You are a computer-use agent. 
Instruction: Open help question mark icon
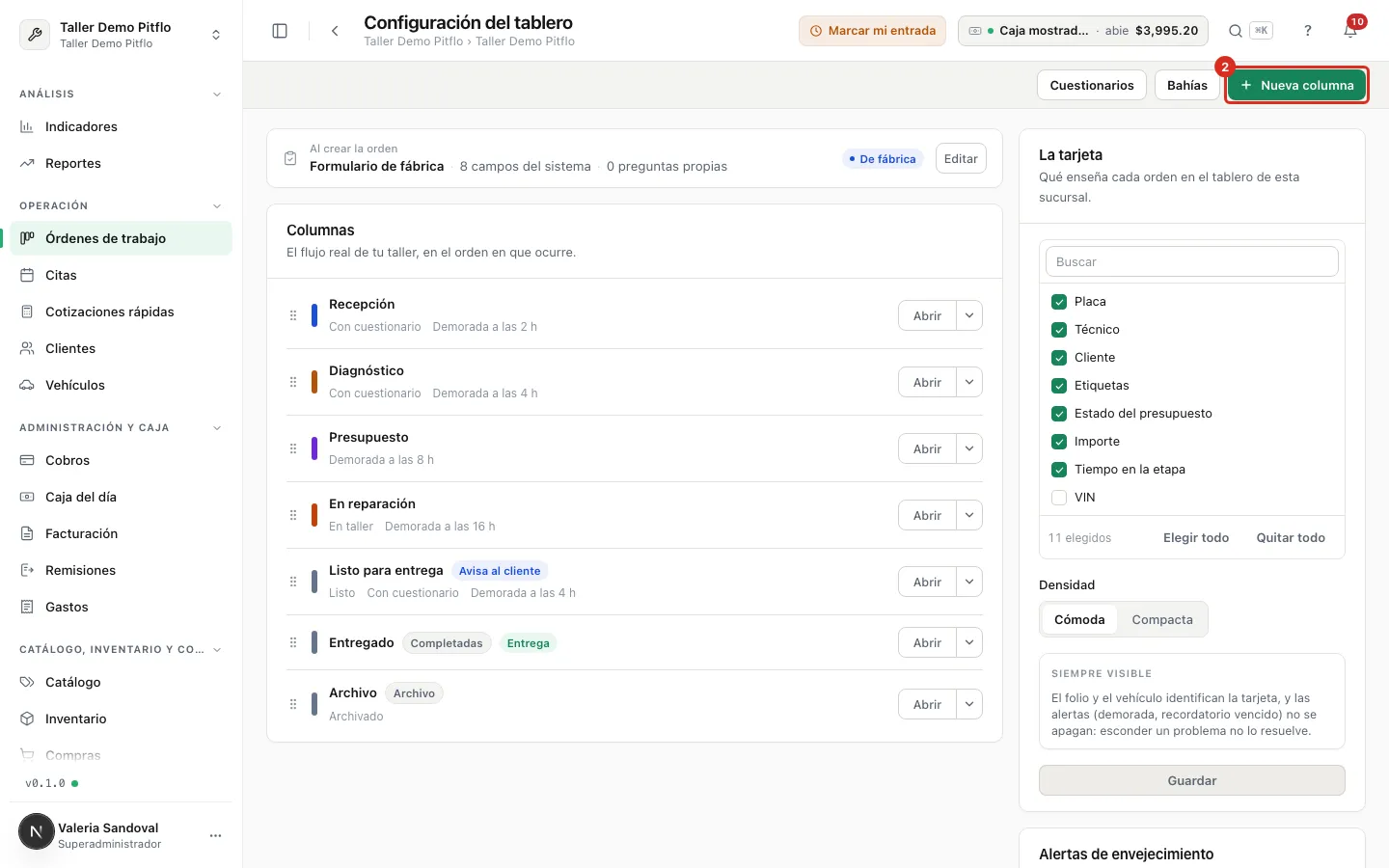tap(1308, 31)
